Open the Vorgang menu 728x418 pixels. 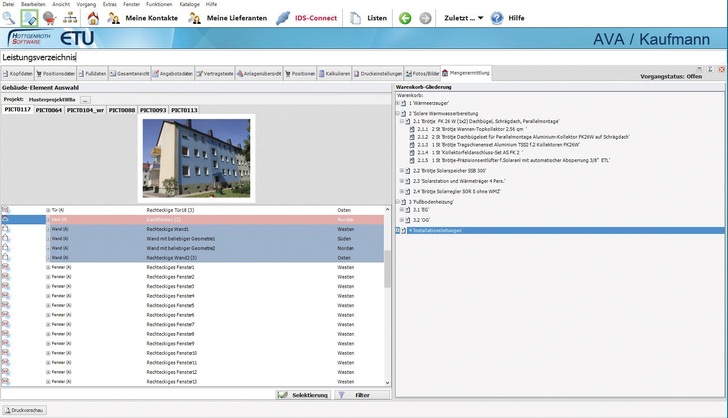(87, 4)
